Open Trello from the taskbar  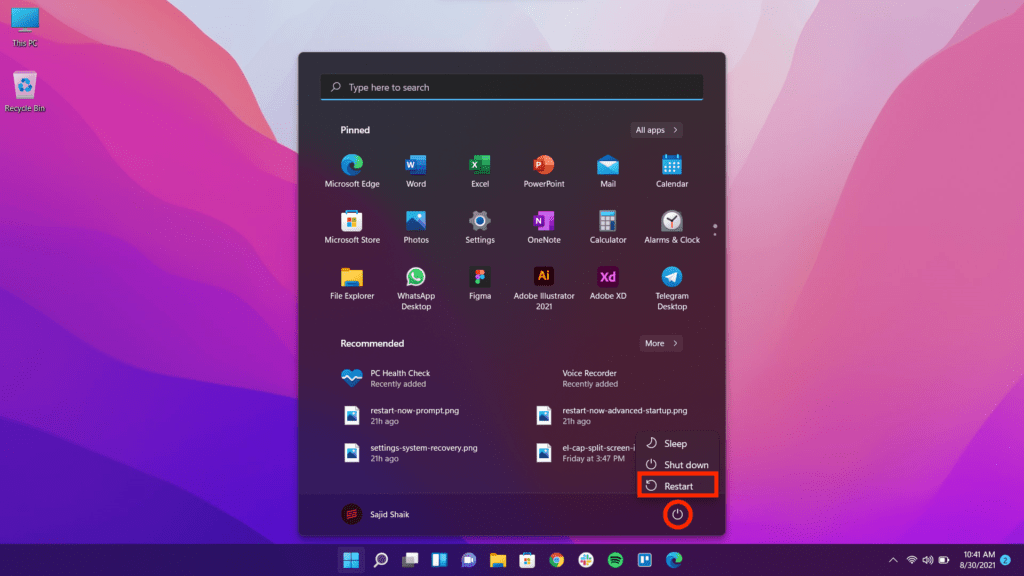[645, 560]
